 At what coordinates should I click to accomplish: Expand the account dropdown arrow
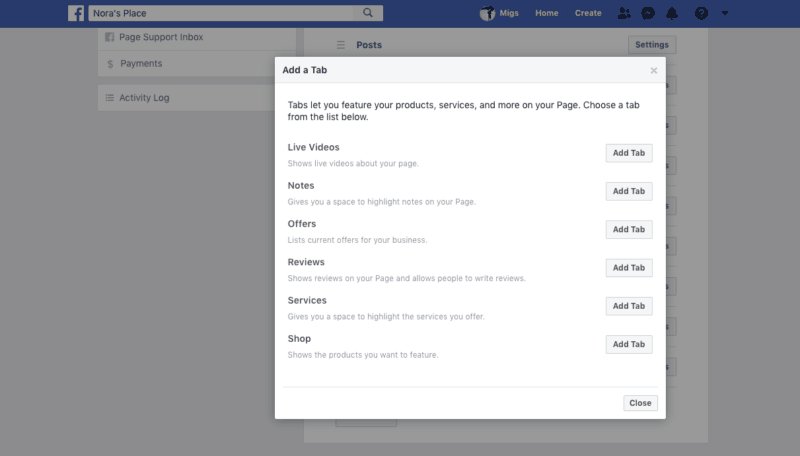point(725,13)
